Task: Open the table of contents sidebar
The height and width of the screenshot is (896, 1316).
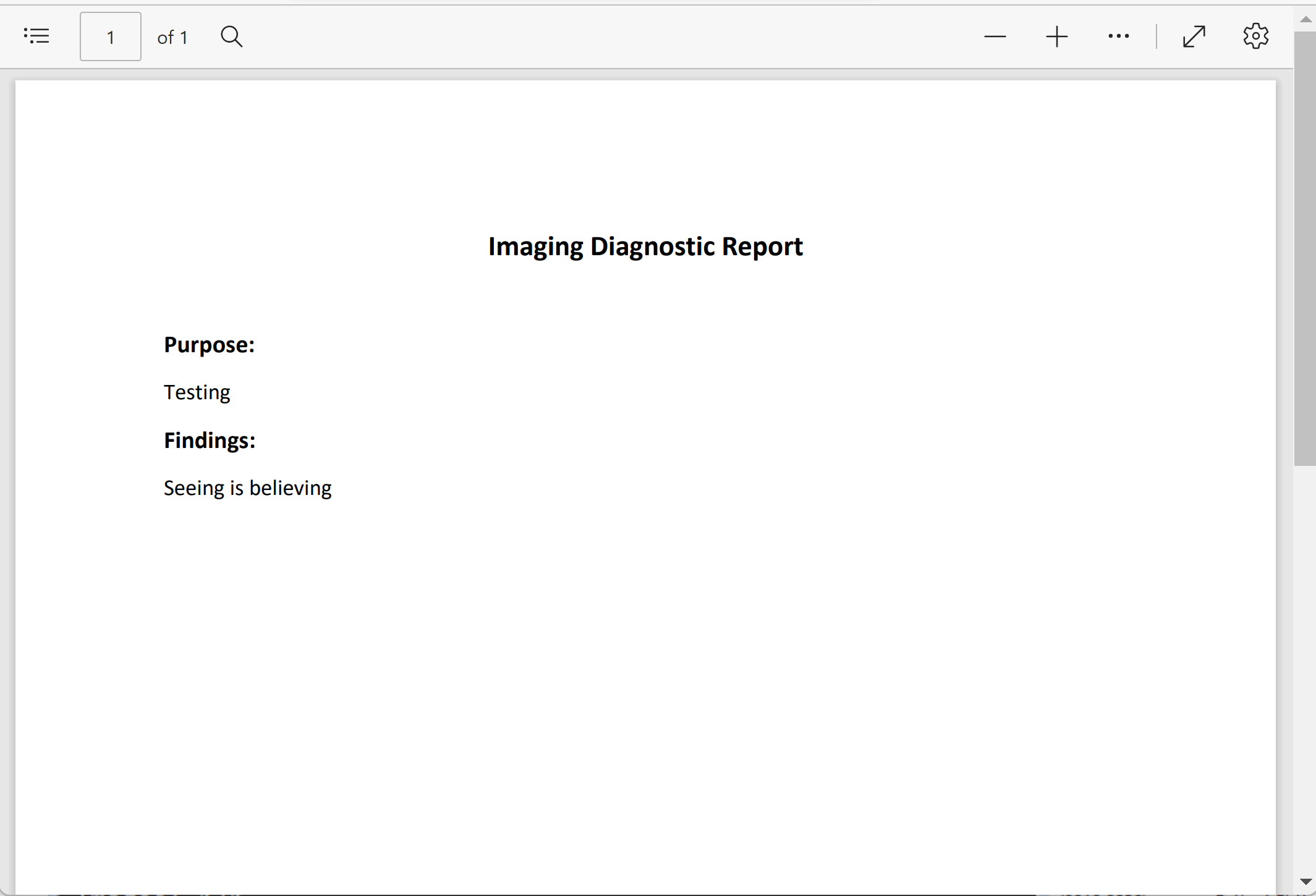Action: coord(36,36)
